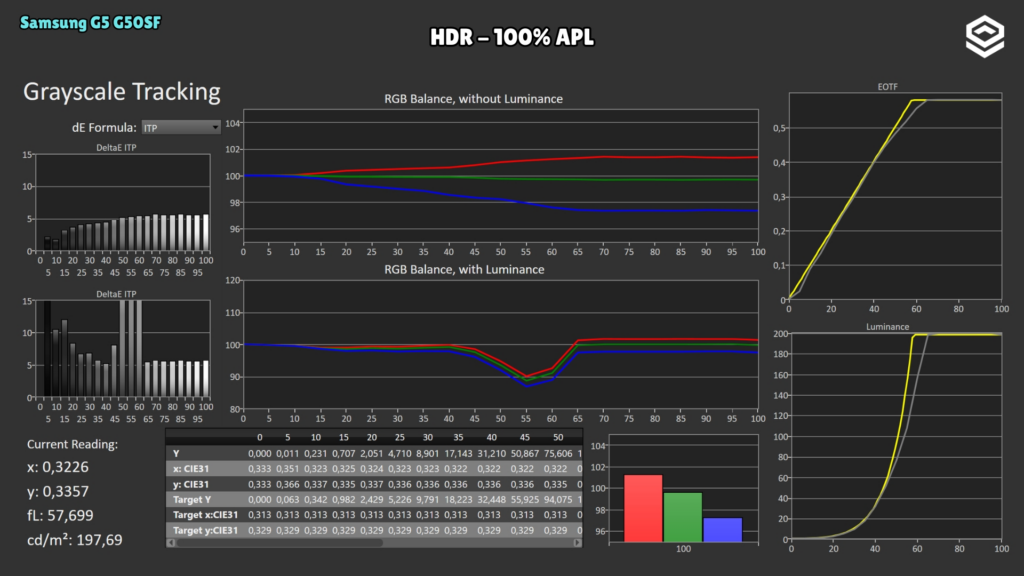Click the Target Y value 55,925
This screenshot has height=576, width=1024.
click(x=524, y=500)
